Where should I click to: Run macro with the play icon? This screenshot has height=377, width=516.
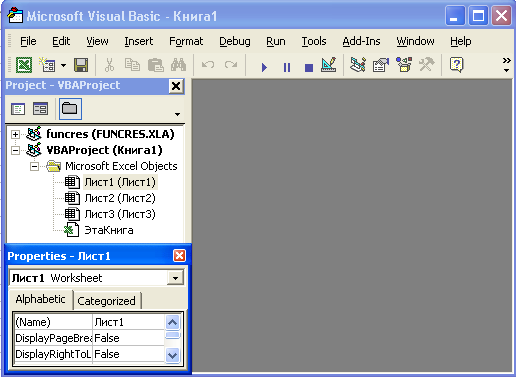click(x=264, y=67)
